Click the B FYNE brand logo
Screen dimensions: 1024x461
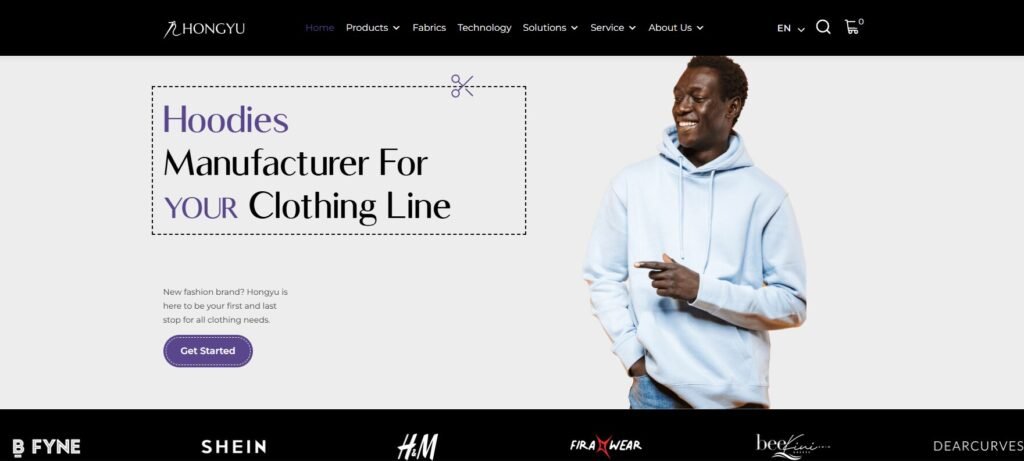[46, 447]
